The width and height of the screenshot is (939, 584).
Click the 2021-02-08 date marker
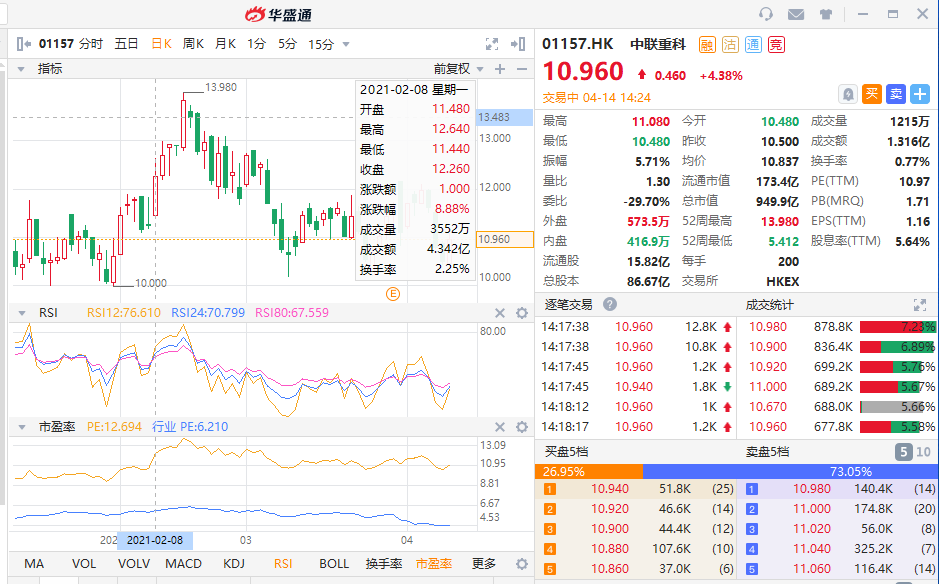(x=155, y=540)
